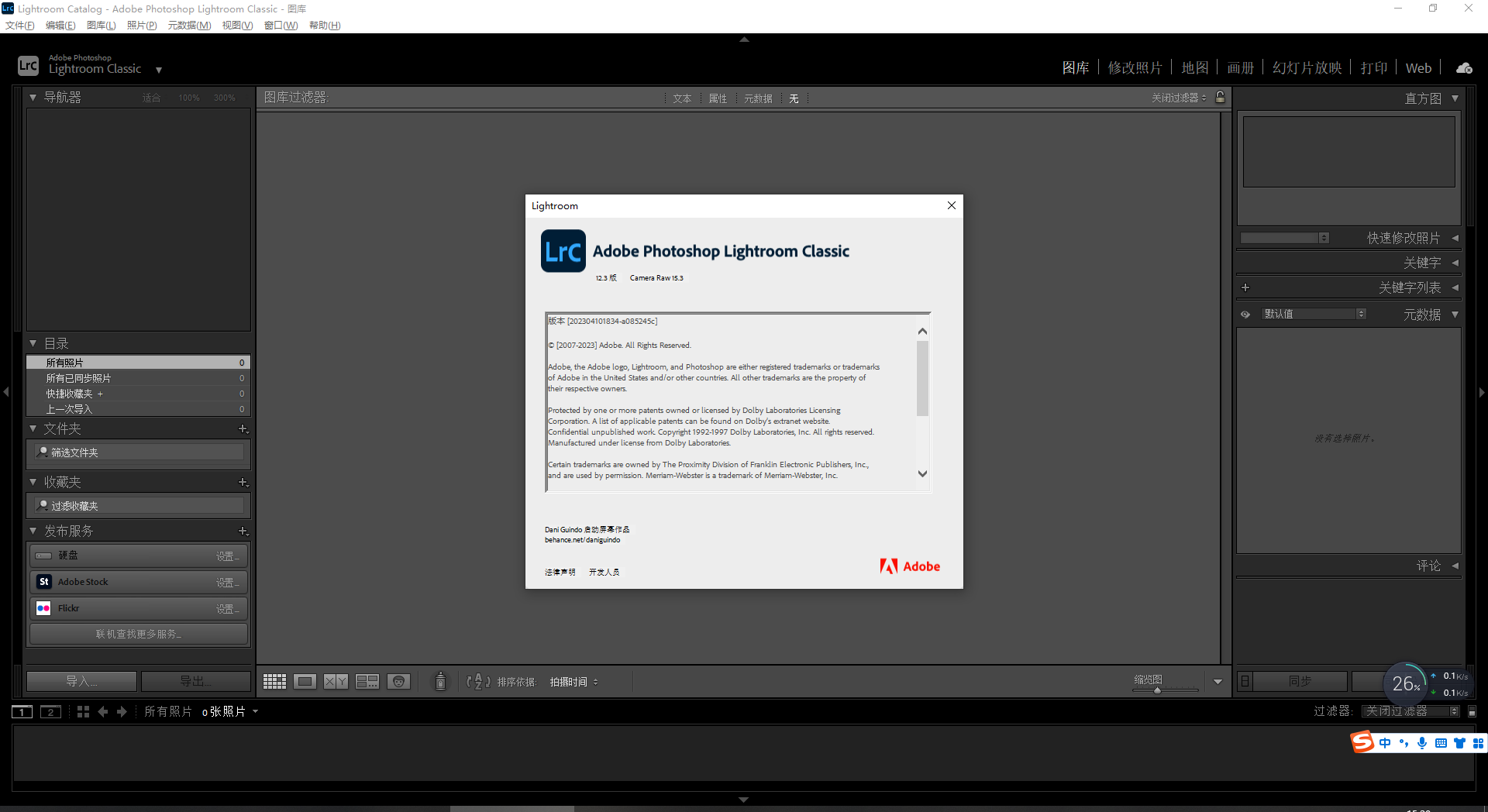Enable the 文本 filter in the library filter bar
This screenshot has width=1488, height=812.
(x=681, y=98)
